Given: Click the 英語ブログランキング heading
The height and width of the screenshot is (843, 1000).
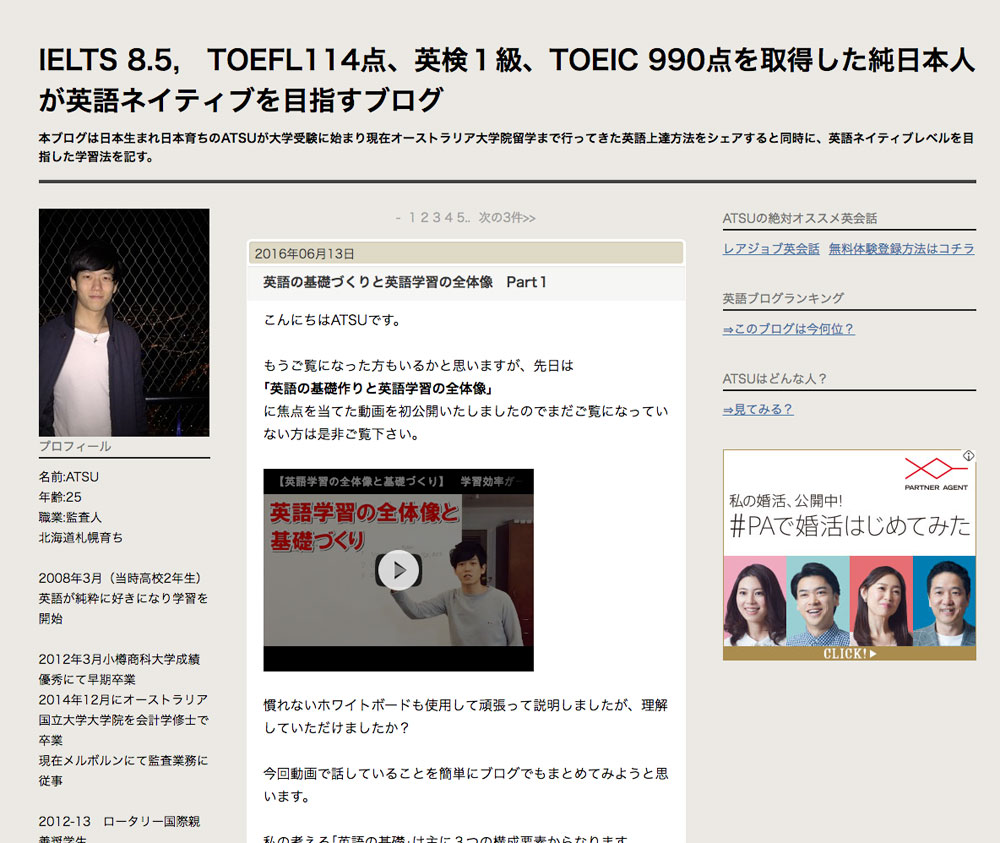Looking at the screenshot, I should (783, 298).
